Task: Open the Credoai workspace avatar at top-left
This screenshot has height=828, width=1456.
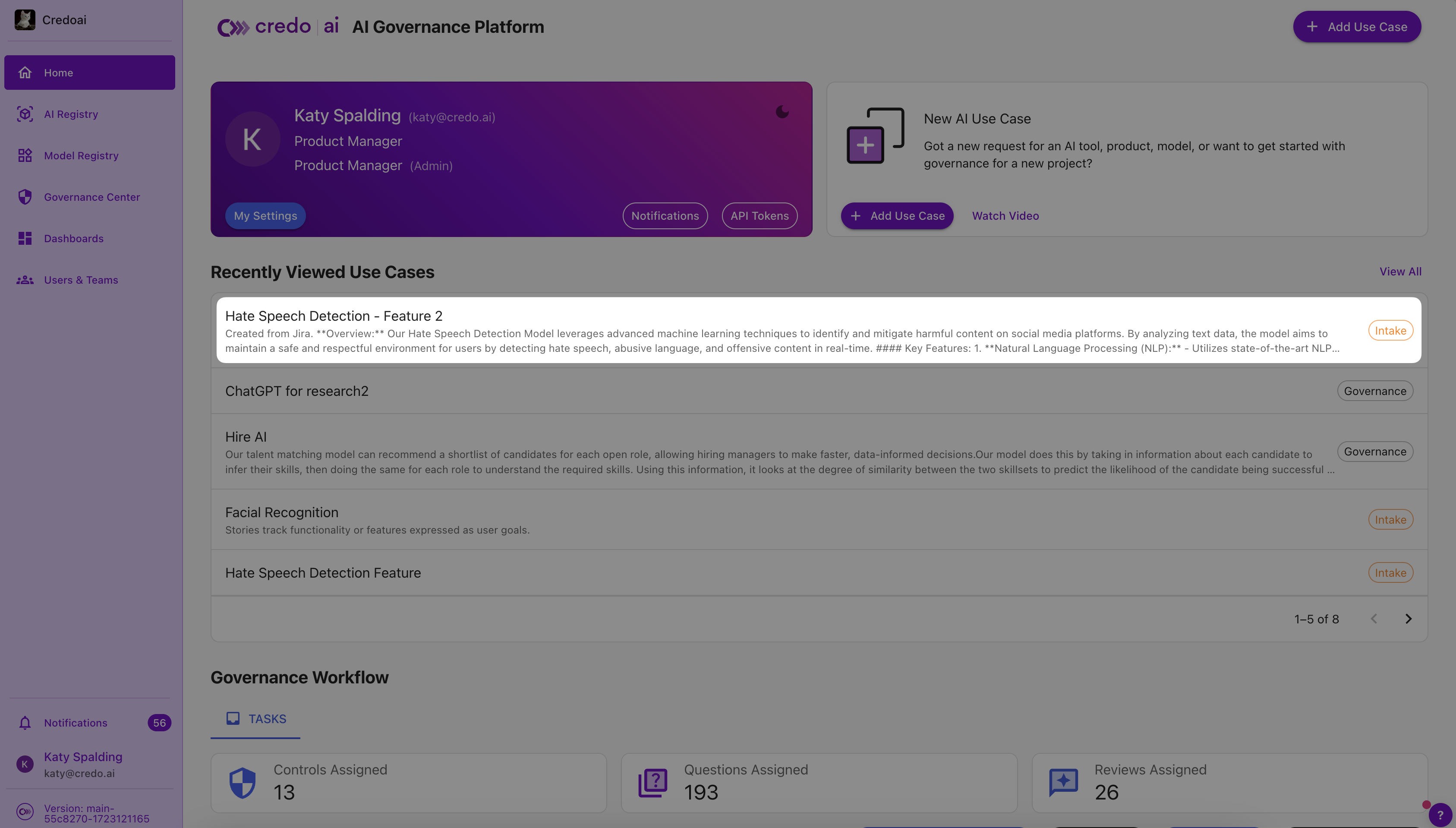Action: coord(25,20)
